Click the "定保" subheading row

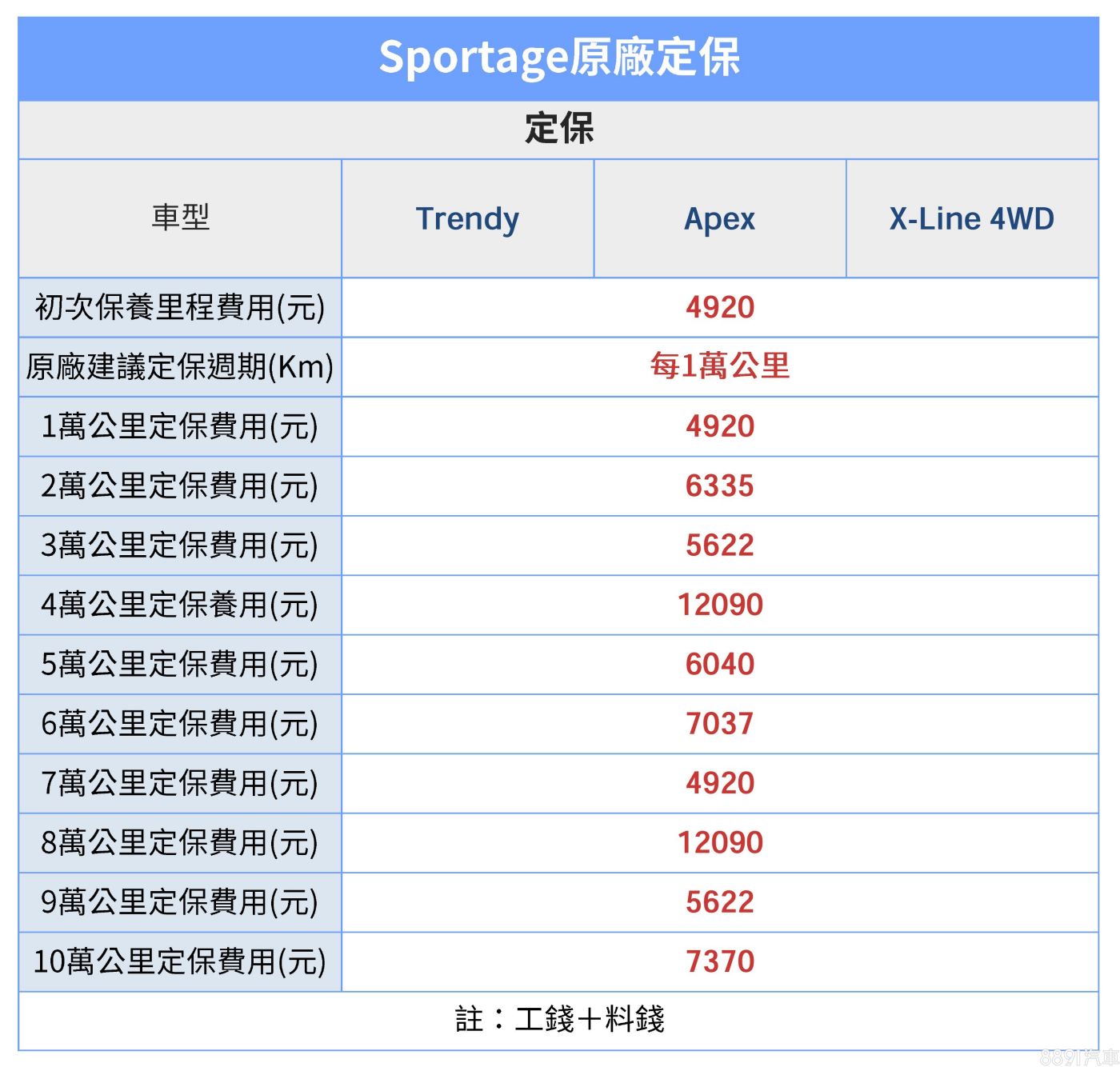(x=559, y=129)
